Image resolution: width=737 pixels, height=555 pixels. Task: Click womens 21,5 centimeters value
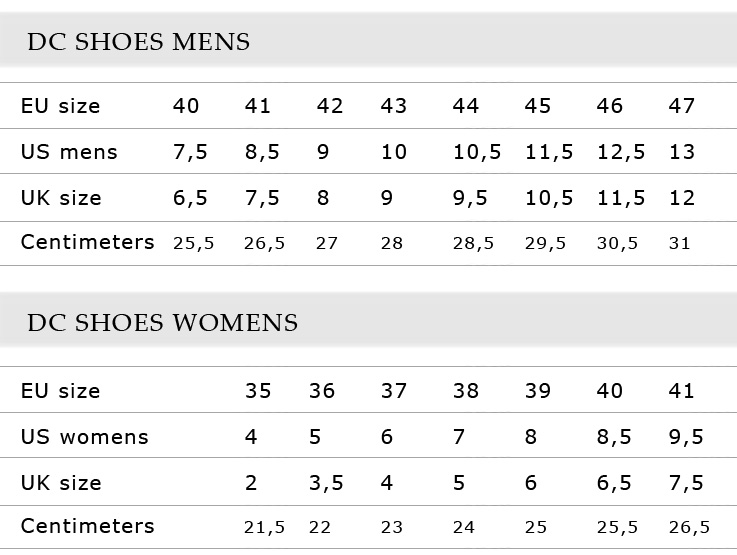(265, 527)
